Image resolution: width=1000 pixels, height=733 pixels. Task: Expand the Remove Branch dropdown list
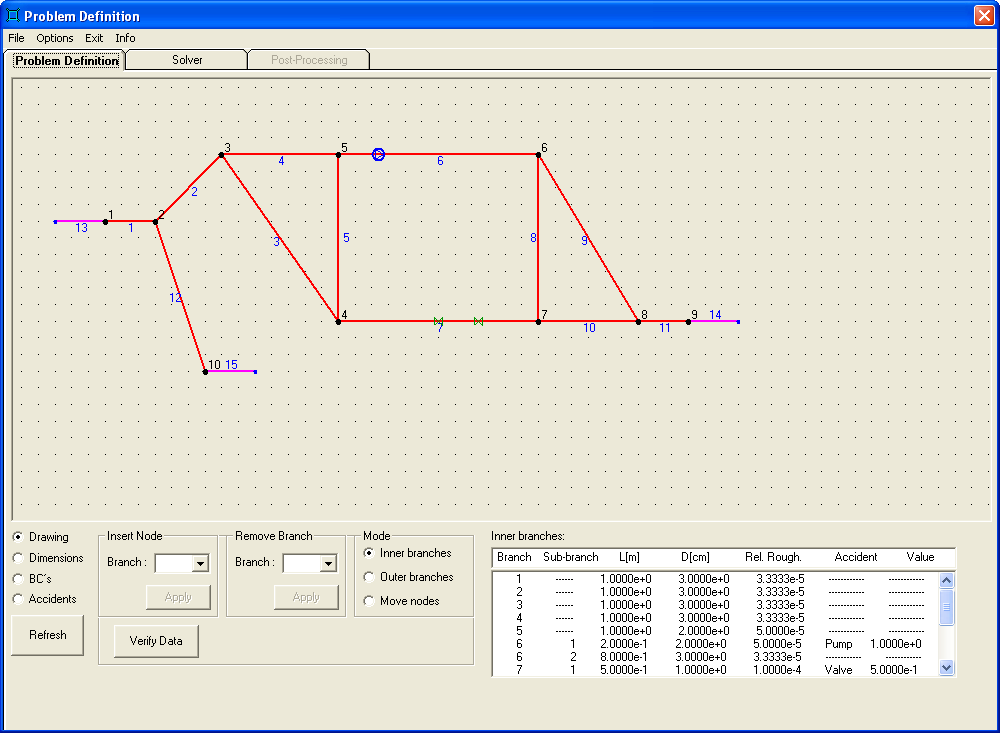point(328,564)
